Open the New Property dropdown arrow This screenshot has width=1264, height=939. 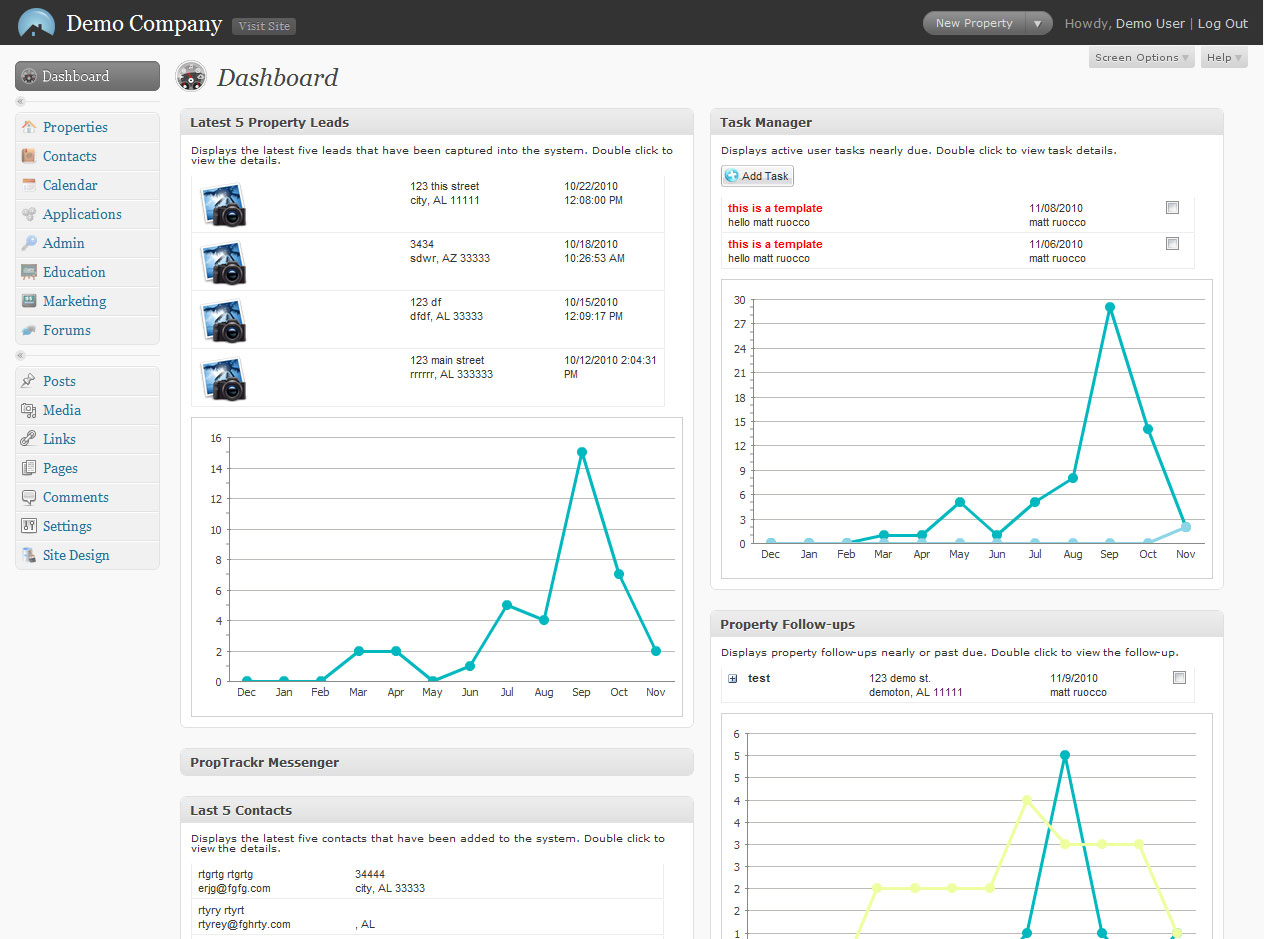click(1039, 23)
